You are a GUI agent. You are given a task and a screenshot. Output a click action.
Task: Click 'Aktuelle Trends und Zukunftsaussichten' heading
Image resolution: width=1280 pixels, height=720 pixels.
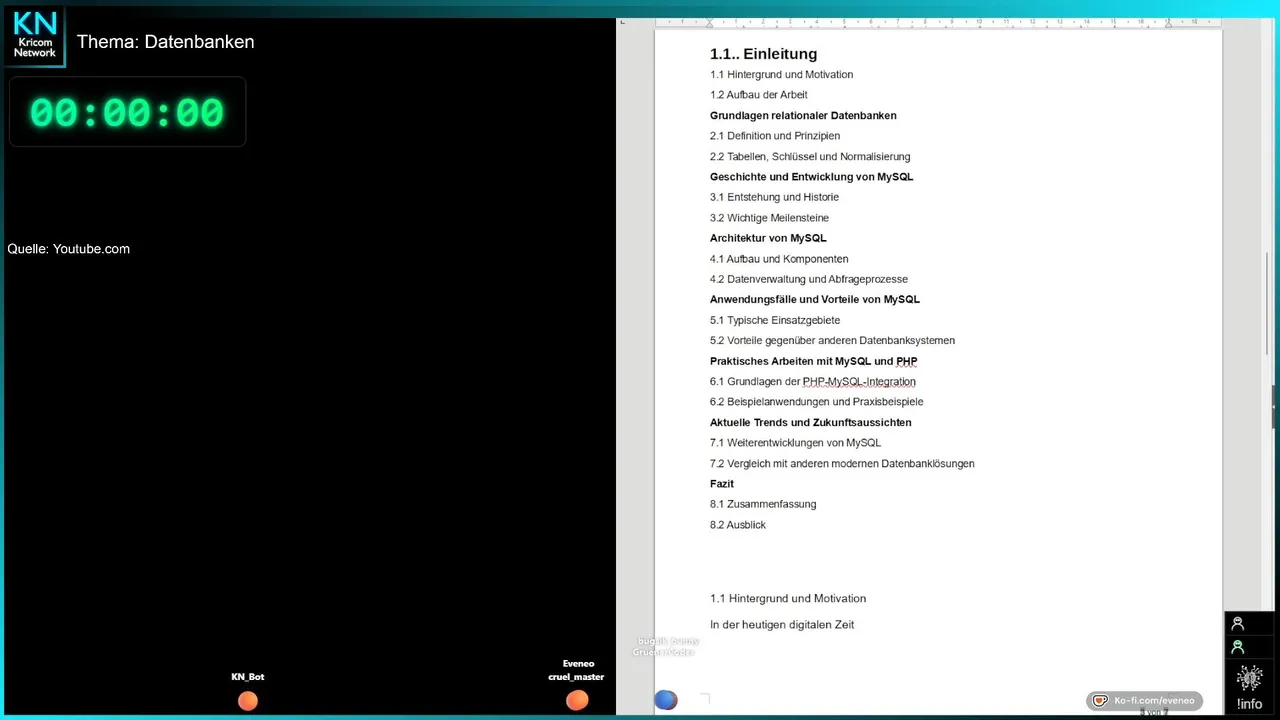[810, 422]
